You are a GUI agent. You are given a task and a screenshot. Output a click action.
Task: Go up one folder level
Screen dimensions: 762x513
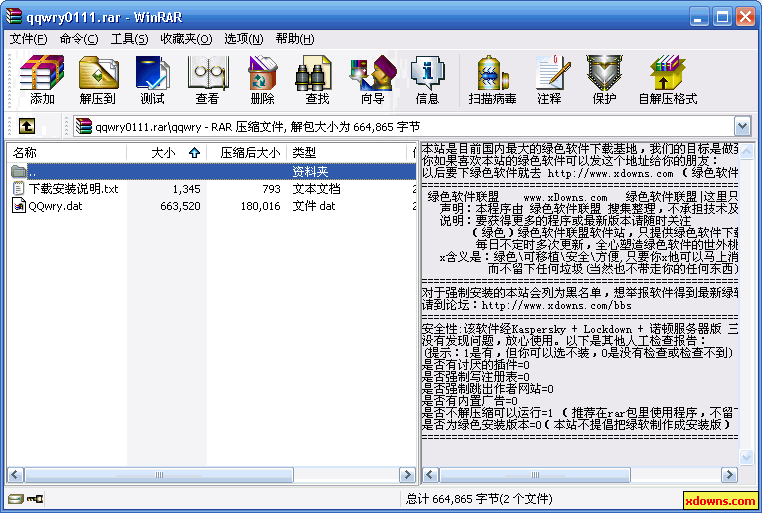pos(27,126)
